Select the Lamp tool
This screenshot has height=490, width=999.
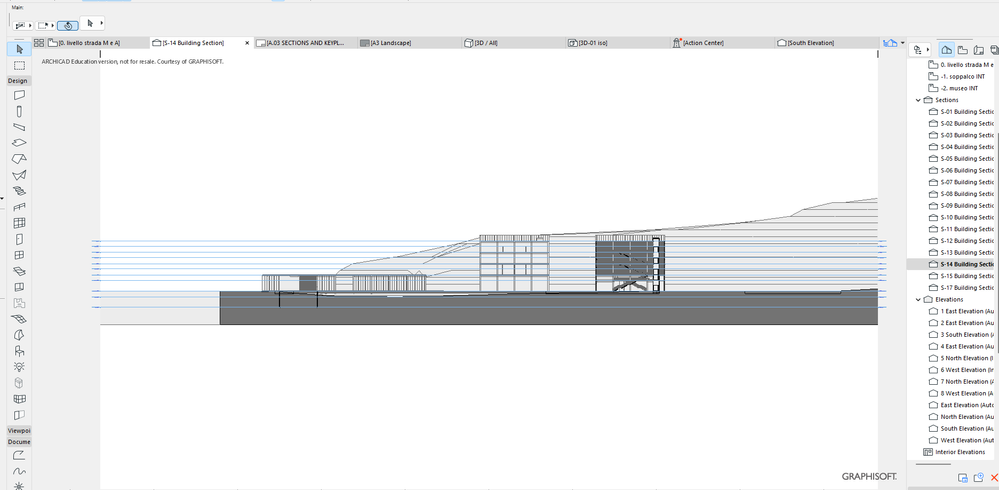click(x=19, y=367)
